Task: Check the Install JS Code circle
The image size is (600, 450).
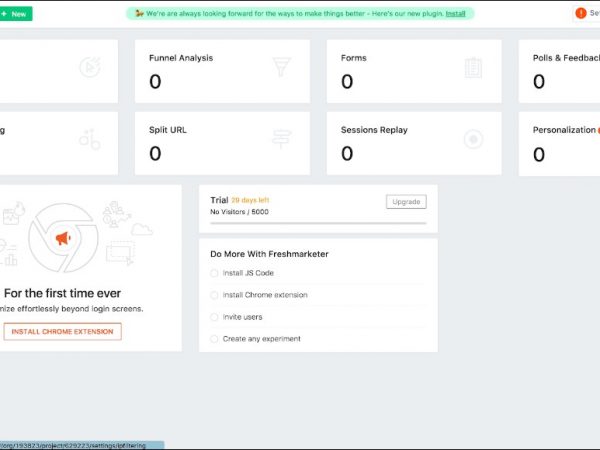Action: 214,273
